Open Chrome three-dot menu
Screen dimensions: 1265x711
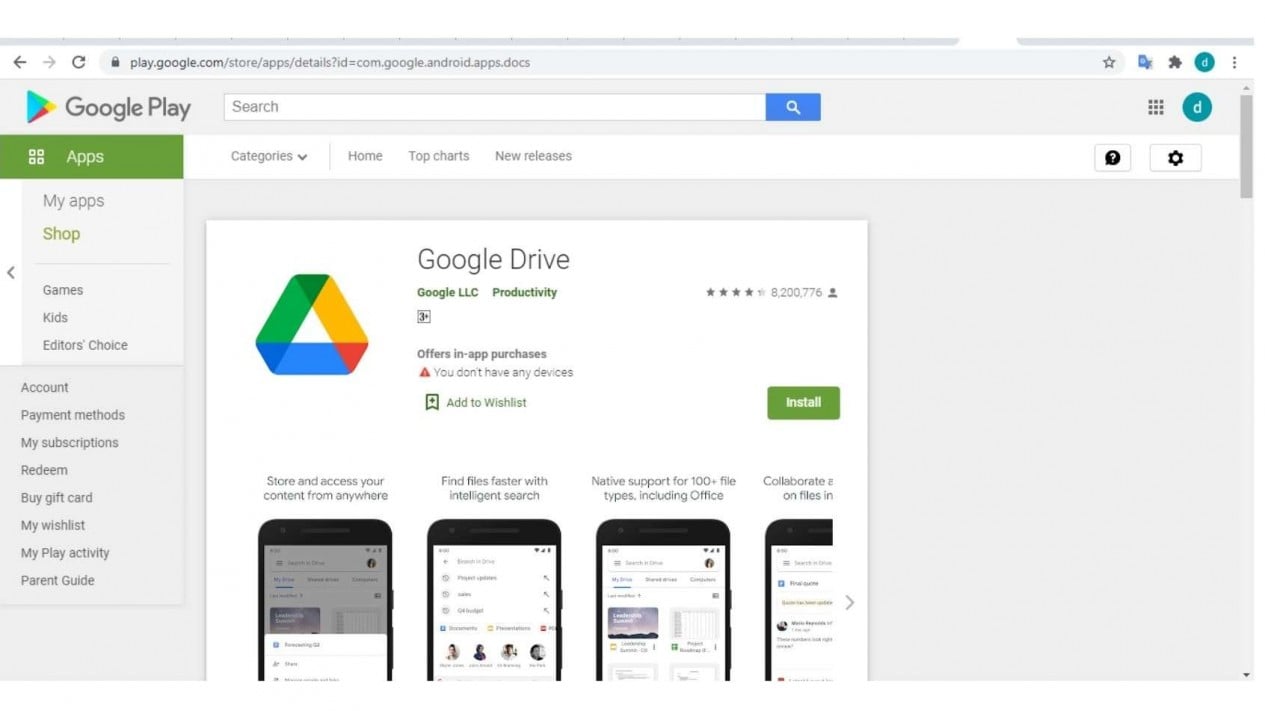pos(1234,62)
